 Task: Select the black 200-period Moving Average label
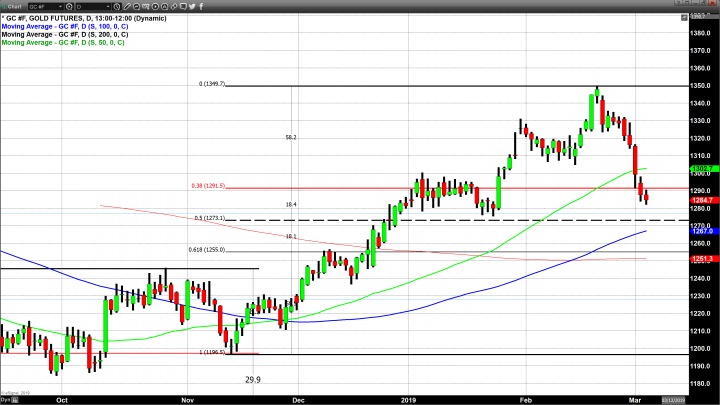click(65, 34)
